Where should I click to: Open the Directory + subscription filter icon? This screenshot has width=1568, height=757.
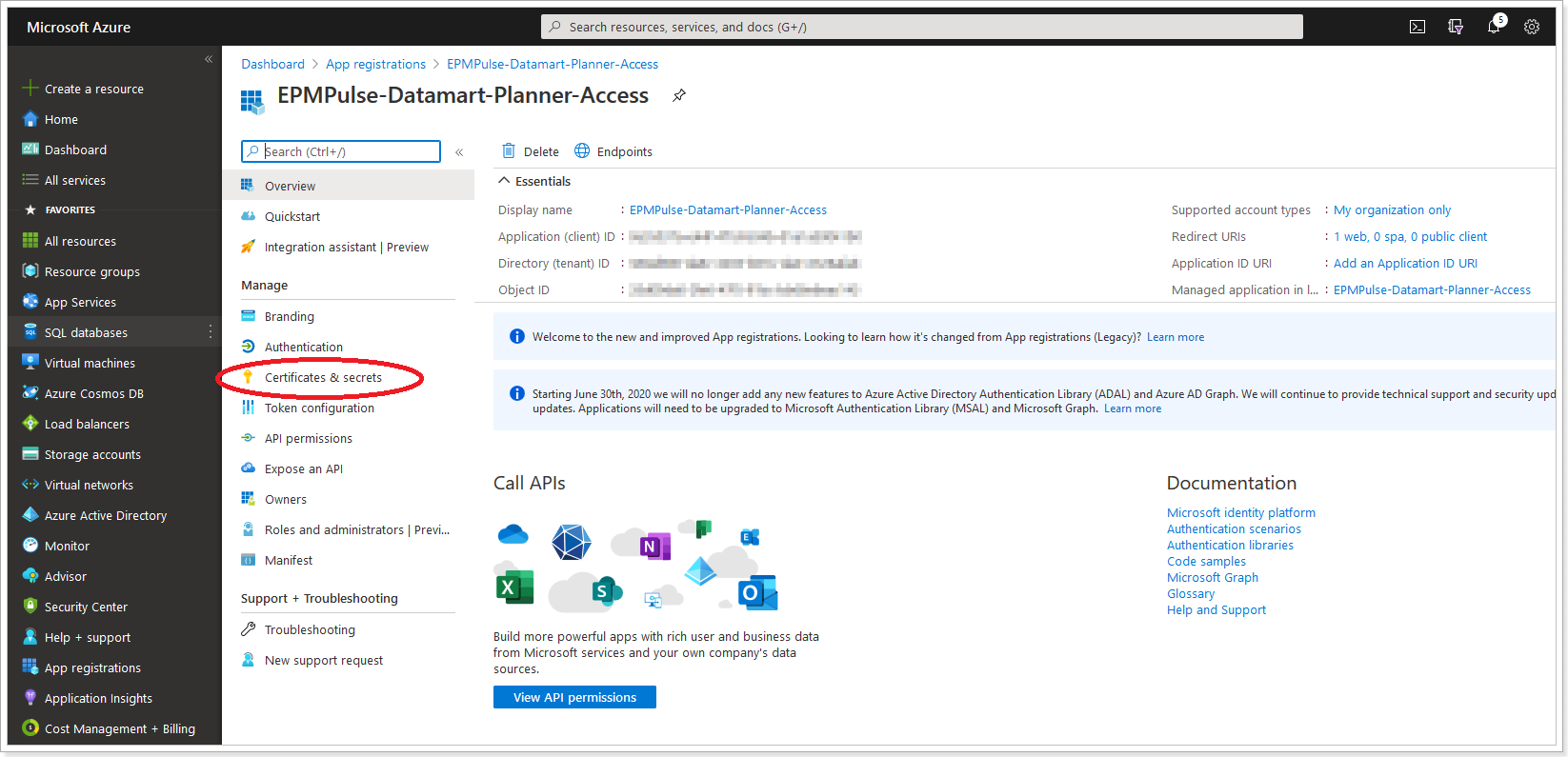pos(1456,27)
